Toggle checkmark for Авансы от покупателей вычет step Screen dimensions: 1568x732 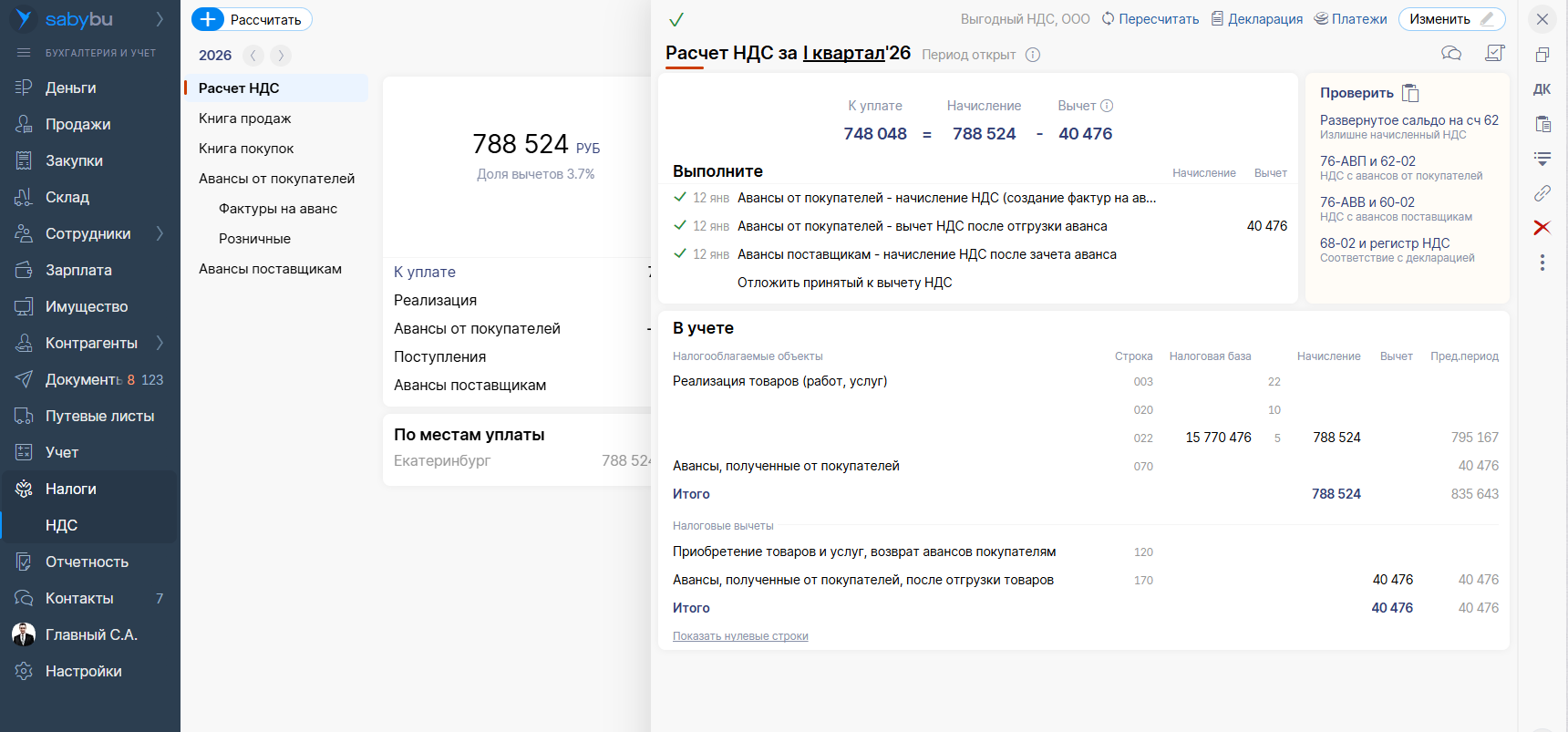tap(679, 225)
